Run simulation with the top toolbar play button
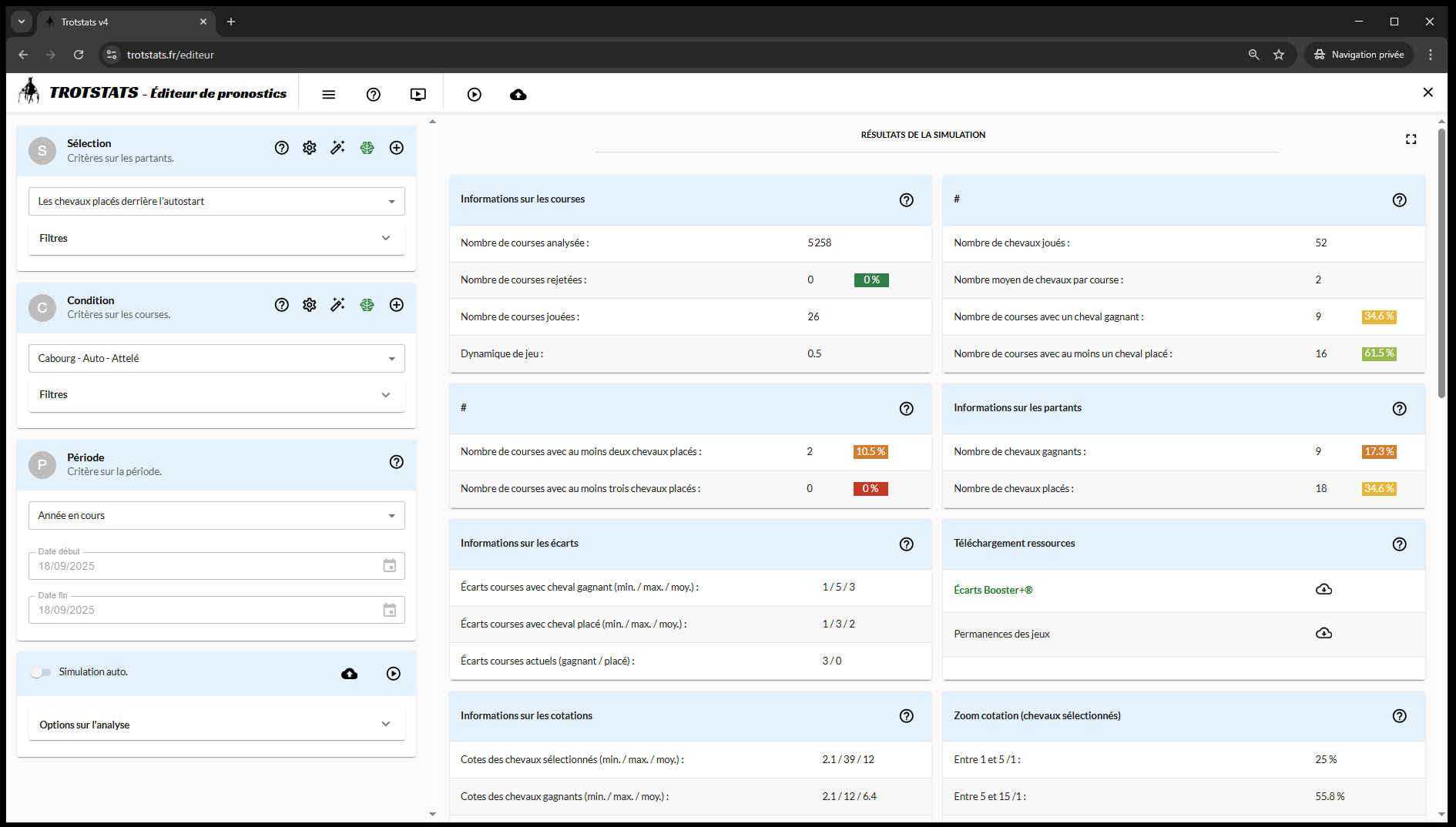Image resolution: width=1456 pixels, height=827 pixels. (x=474, y=94)
